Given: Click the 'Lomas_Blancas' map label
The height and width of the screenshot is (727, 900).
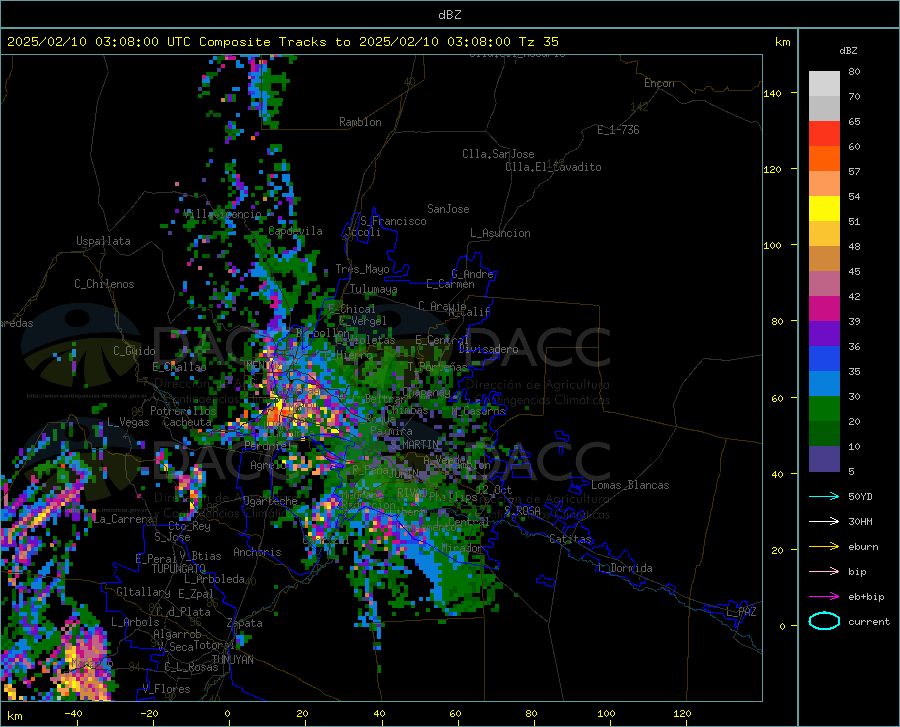Looking at the screenshot, I should pos(630,485).
